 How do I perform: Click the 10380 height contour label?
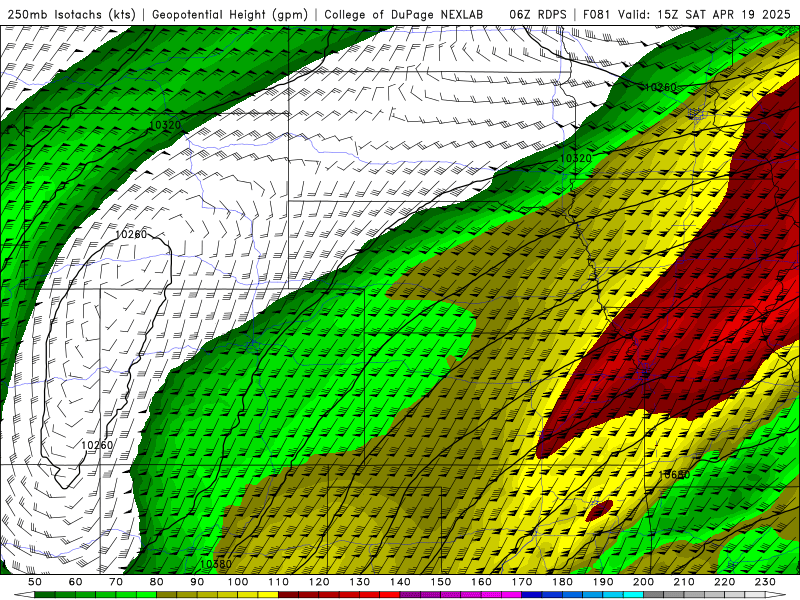tap(215, 564)
